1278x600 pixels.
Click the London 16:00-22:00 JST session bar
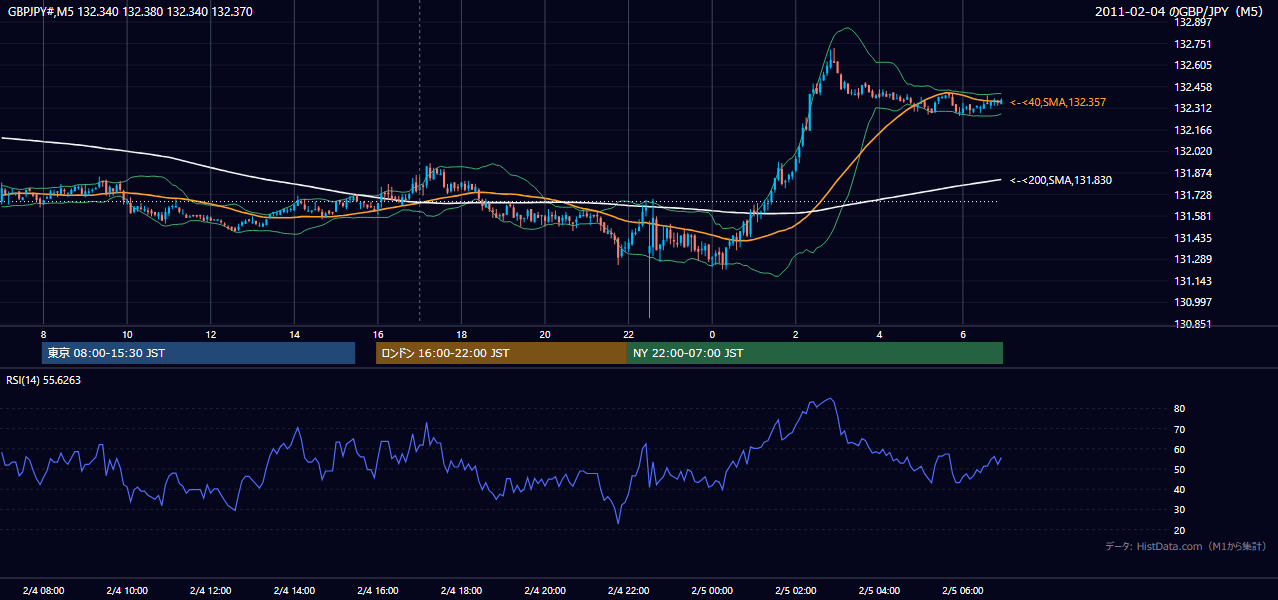[501, 353]
